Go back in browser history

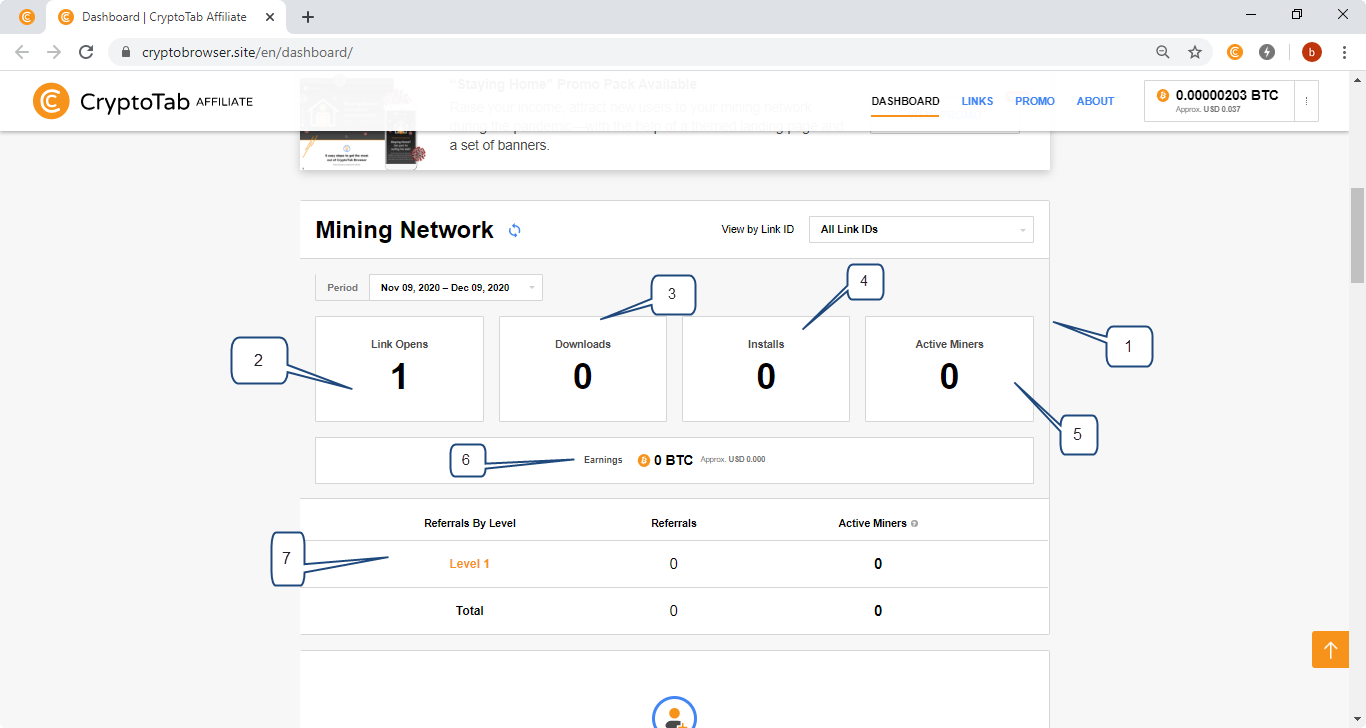[x=23, y=52]
